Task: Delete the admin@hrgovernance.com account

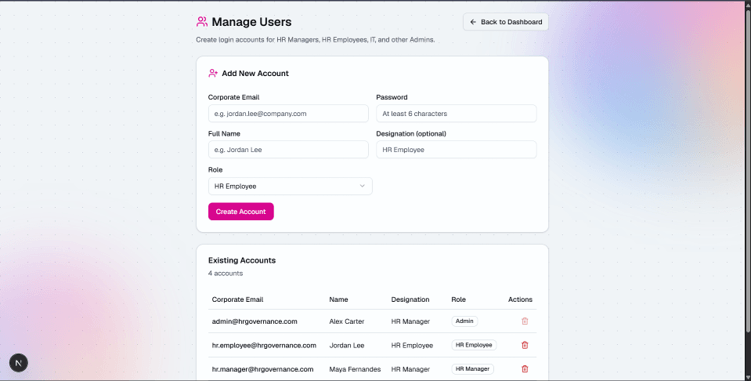Action: [x=524, y=321]
